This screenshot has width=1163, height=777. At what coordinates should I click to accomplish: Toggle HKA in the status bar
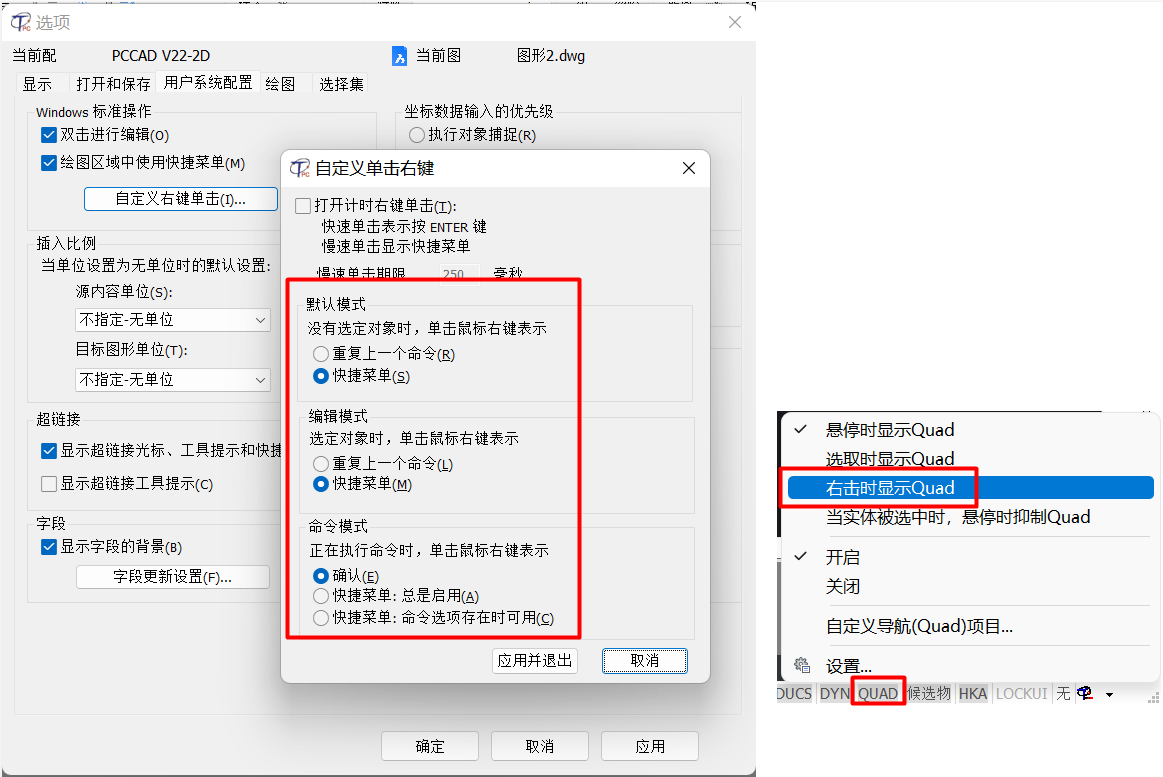coord(972,693)
